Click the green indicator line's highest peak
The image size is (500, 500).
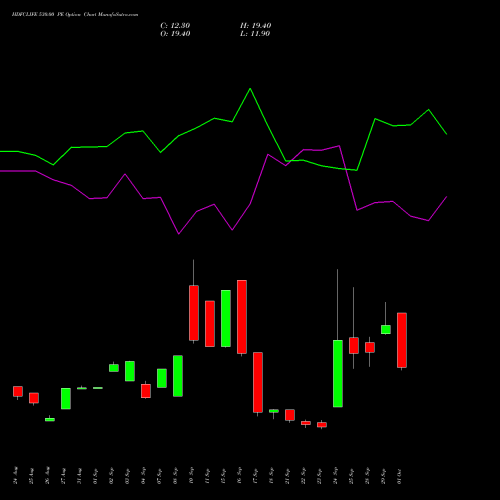click(250, 89)
